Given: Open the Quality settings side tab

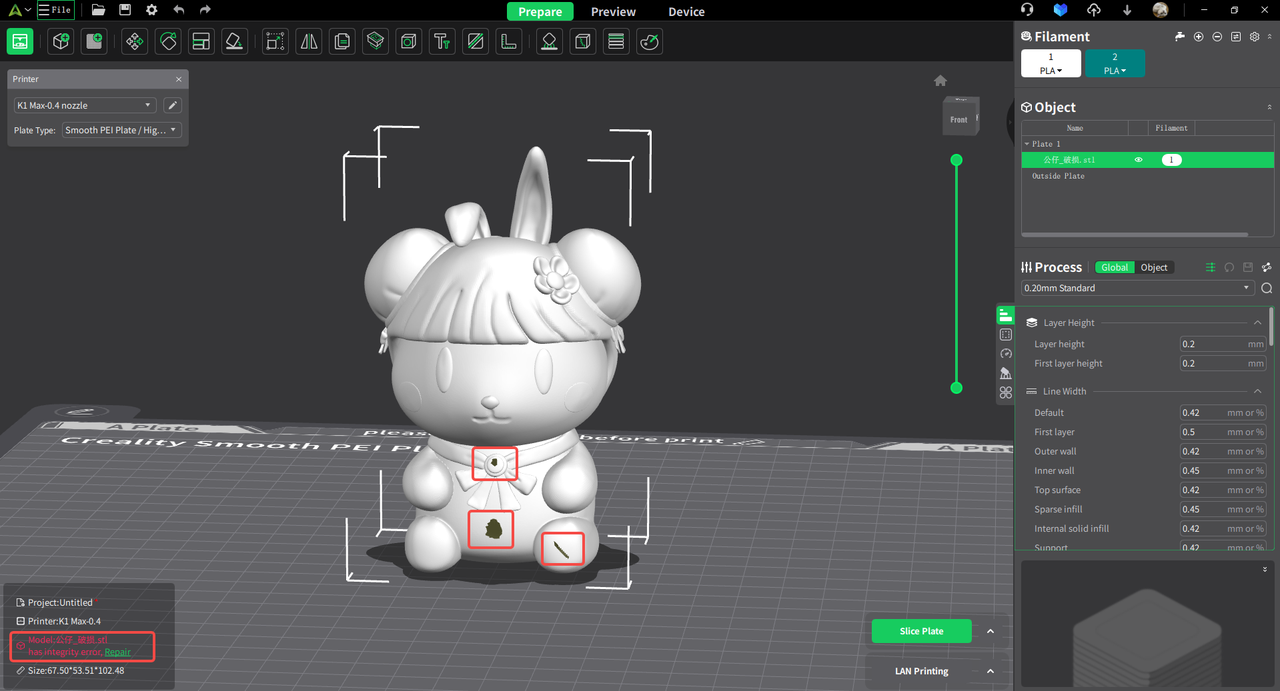Looking at the screenshot, I should pos(1006,315).
